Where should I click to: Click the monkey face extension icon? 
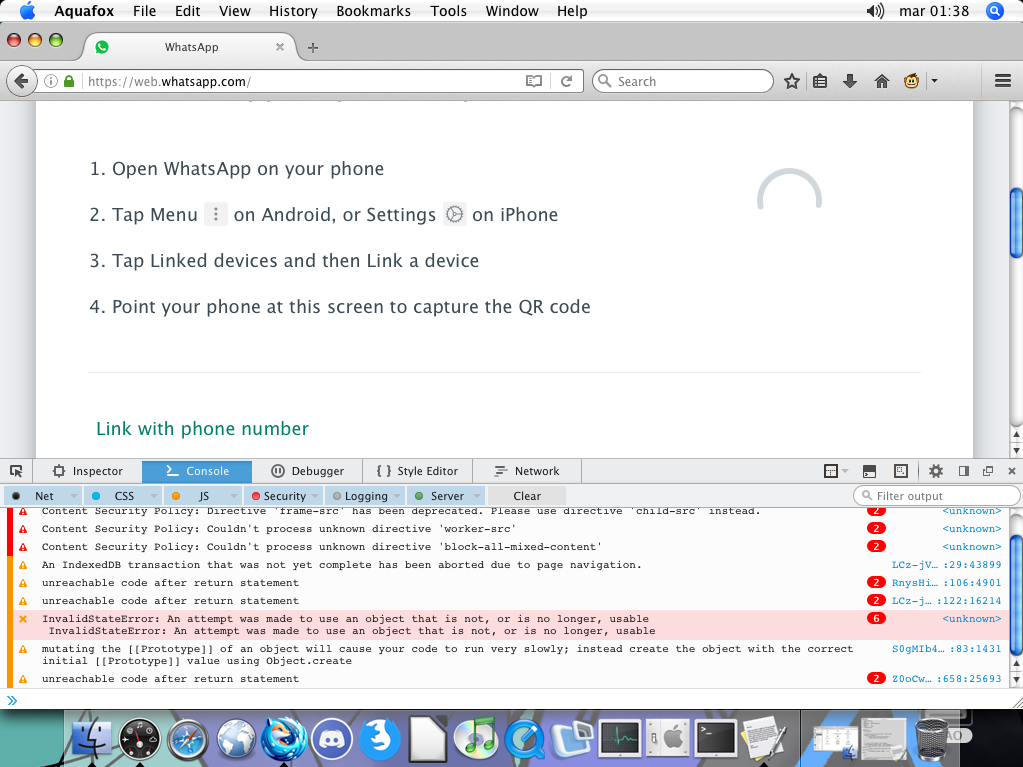click(911, 82)
